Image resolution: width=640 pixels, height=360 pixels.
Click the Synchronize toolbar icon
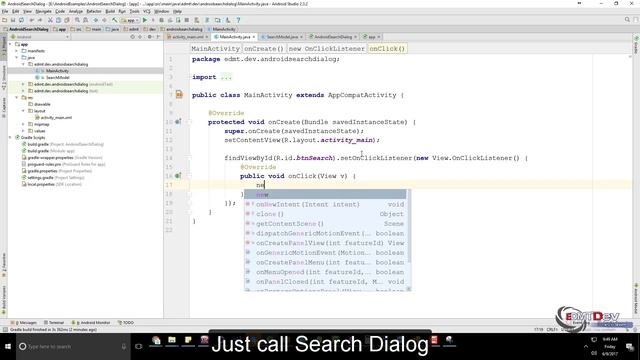tap(21, 20)
